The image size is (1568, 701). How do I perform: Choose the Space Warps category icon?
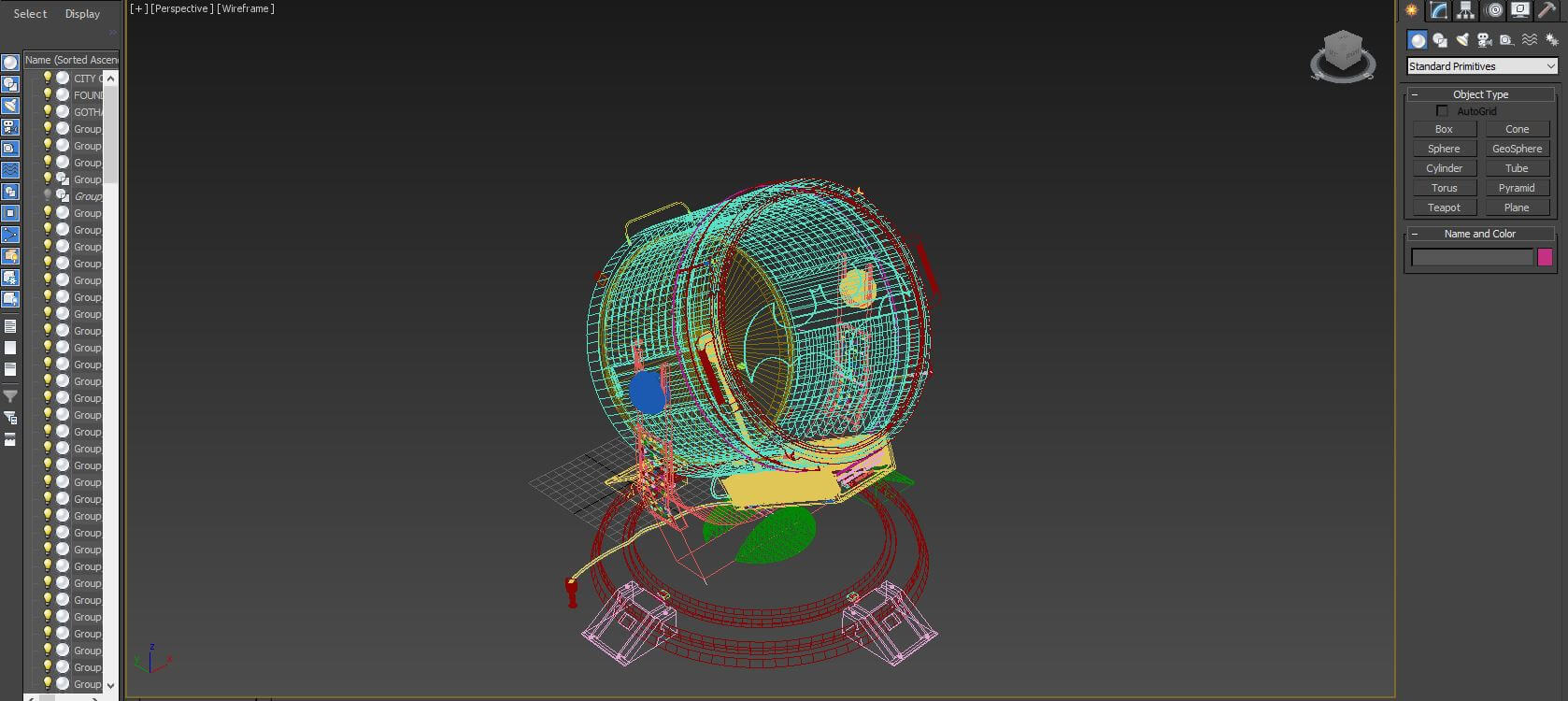pos(1530,40)
